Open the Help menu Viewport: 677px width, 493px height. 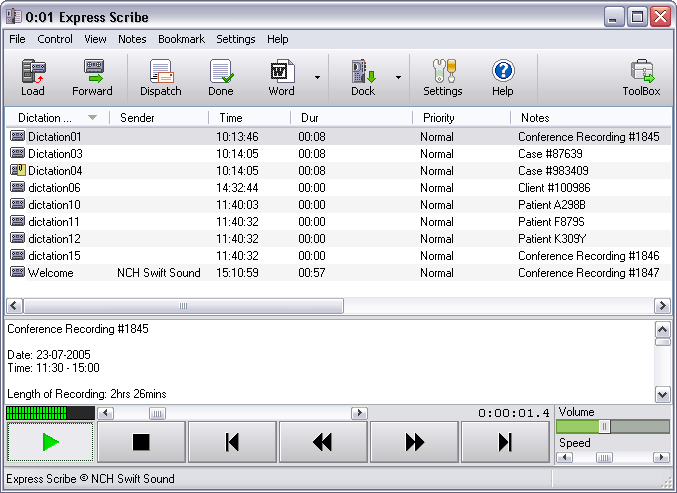(278, 39)
